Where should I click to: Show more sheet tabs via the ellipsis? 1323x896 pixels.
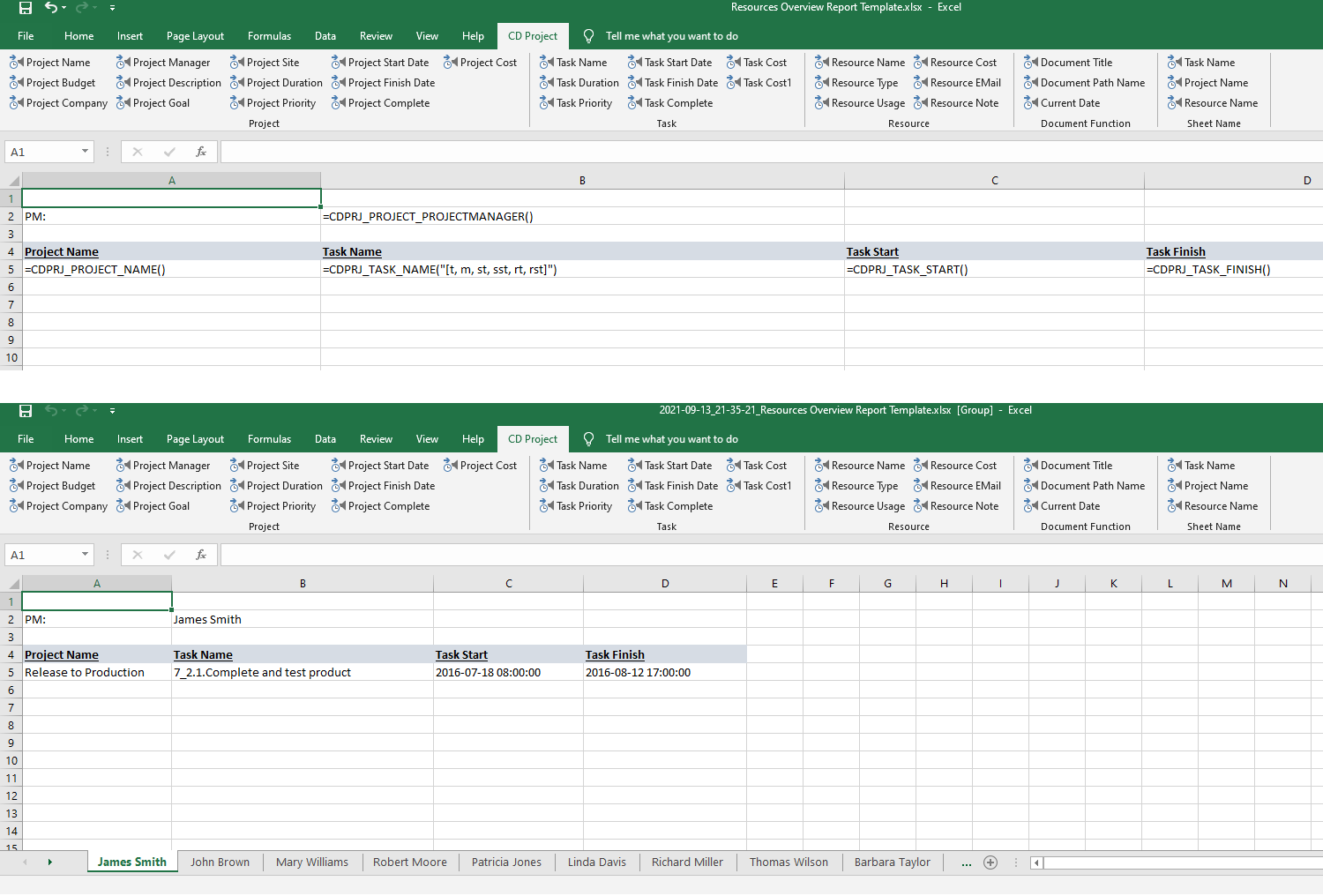click(966, 862)
